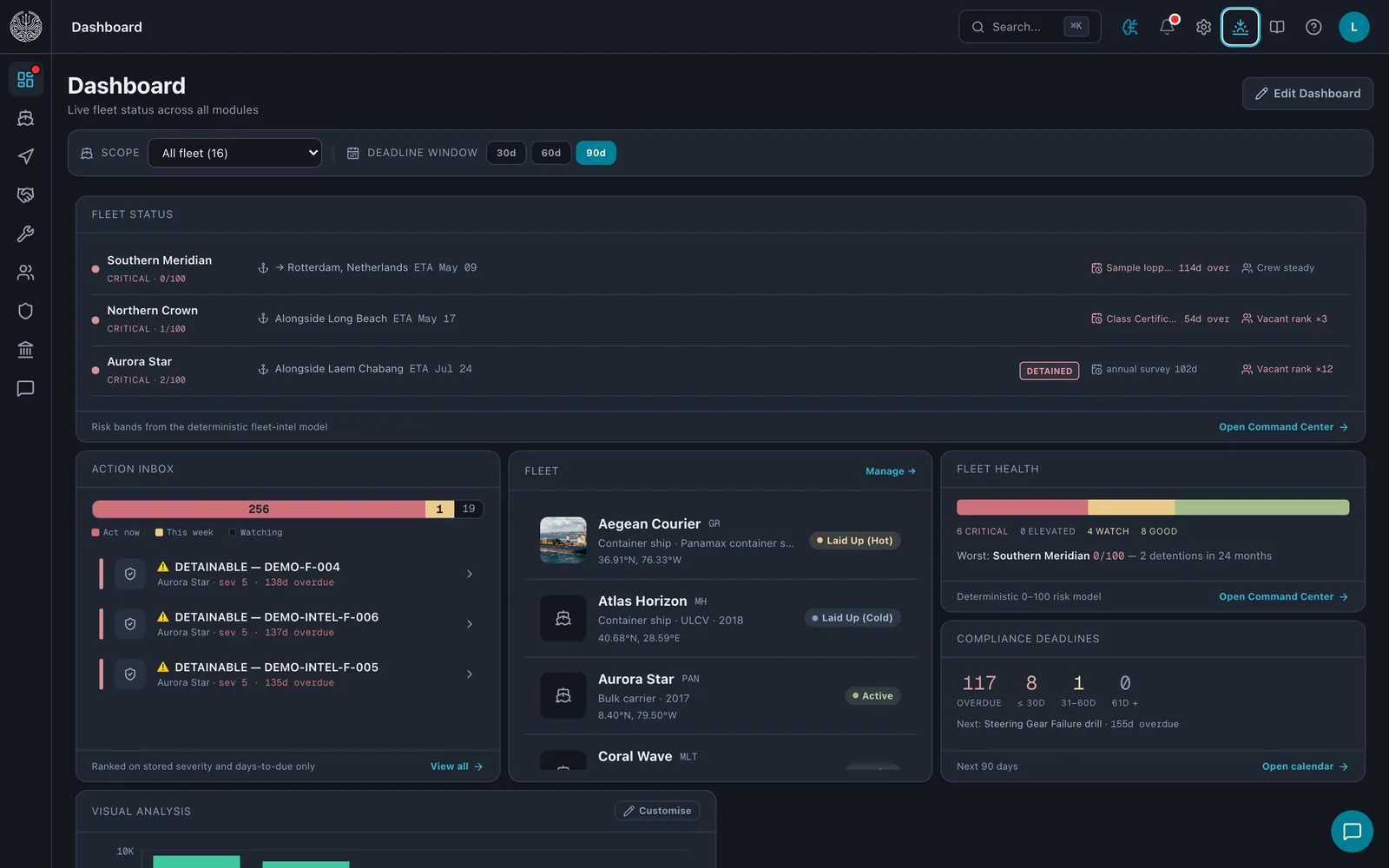Expand the DEMO-F-004 detainable item chevron
This screenshot has height=868, width=1389.
pyautogui.click(x=470, y=574)
